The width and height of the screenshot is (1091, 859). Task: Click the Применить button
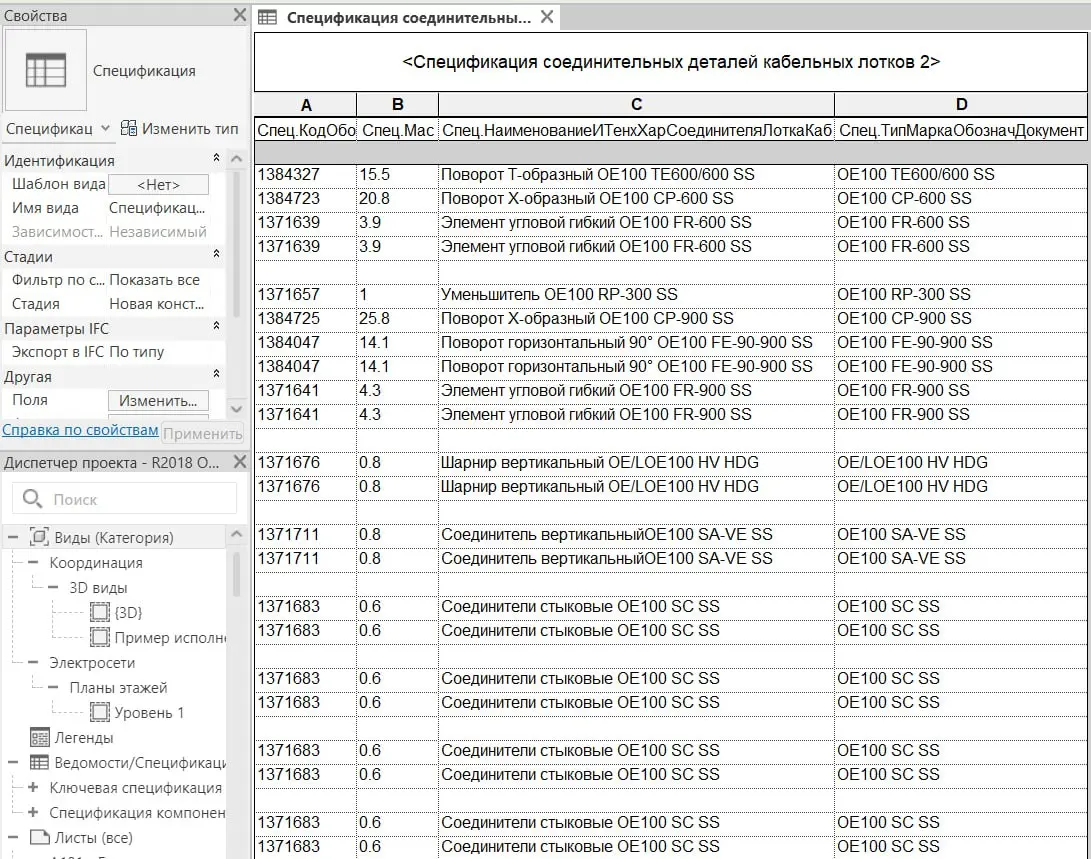point(202,433)
